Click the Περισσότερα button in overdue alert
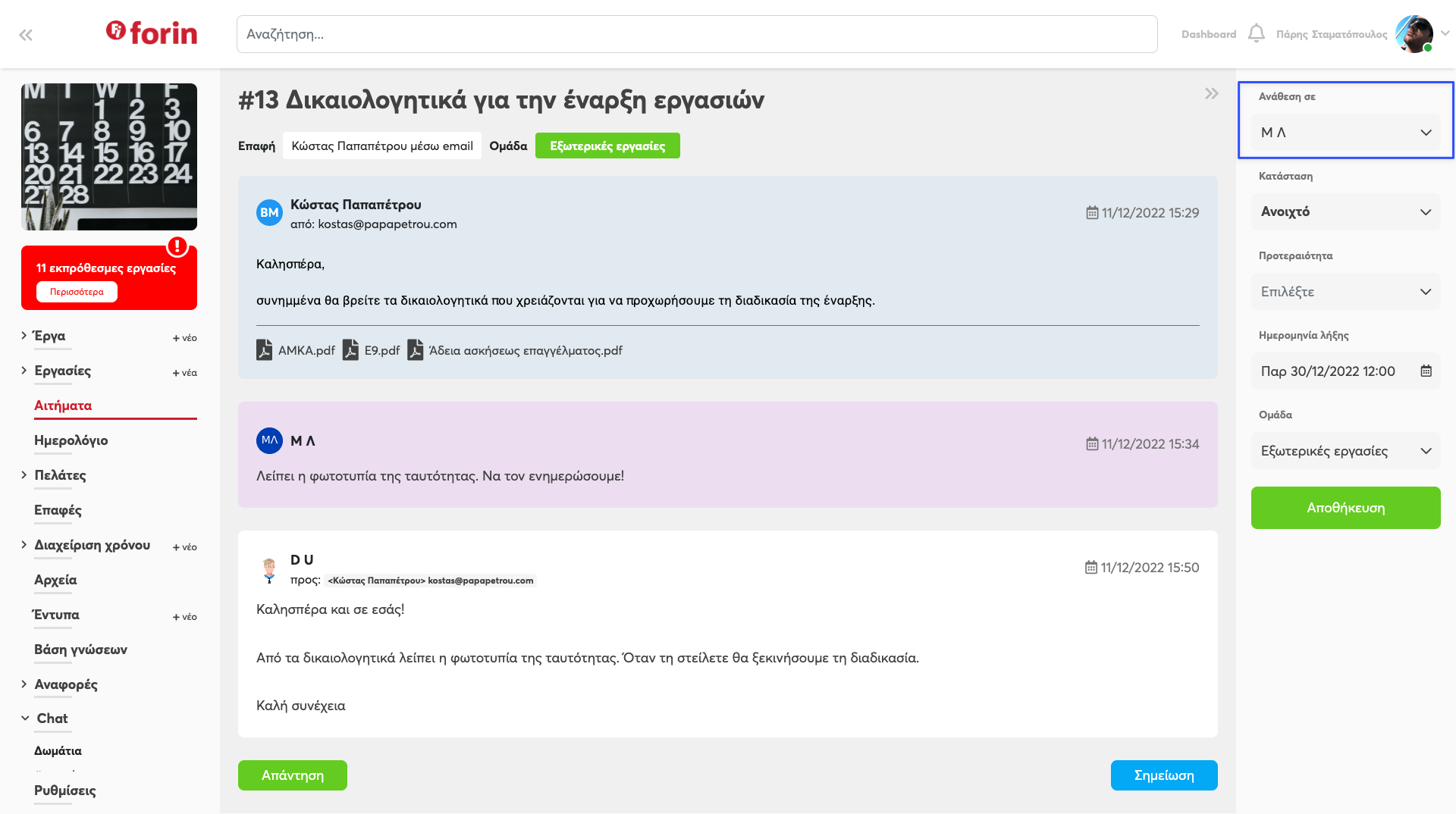Viewport: 1456px width, 814px height. (x=77, y=292)
